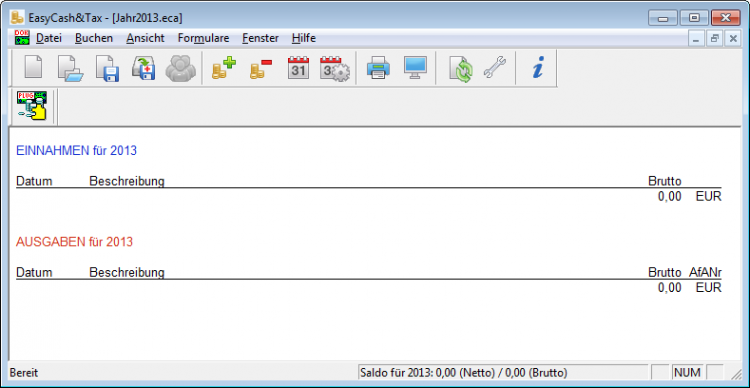The width and height of the screenshot is (750, 388).
Task: Open settings with the wrench icon
Action: [495, 68]
